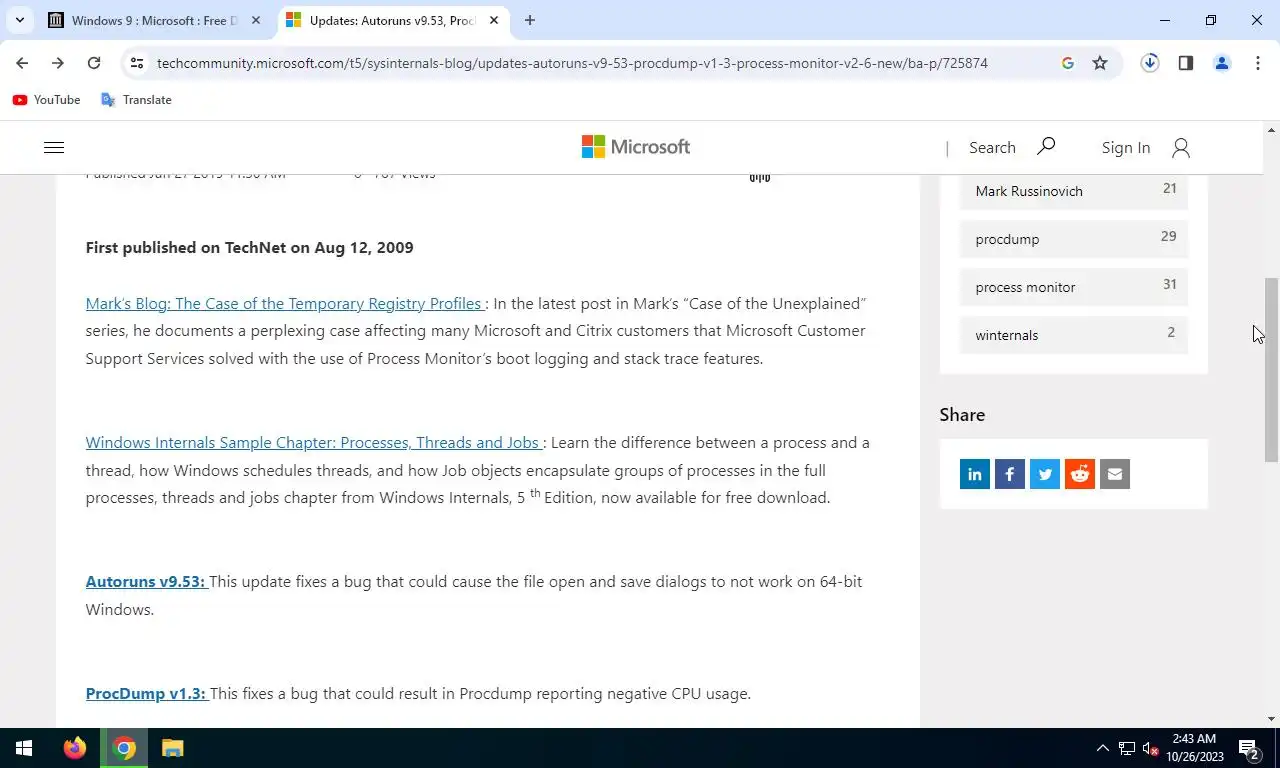This screenshot has width=1280, height=768.
Task: Select the procdump tag
Action: 1074,239
